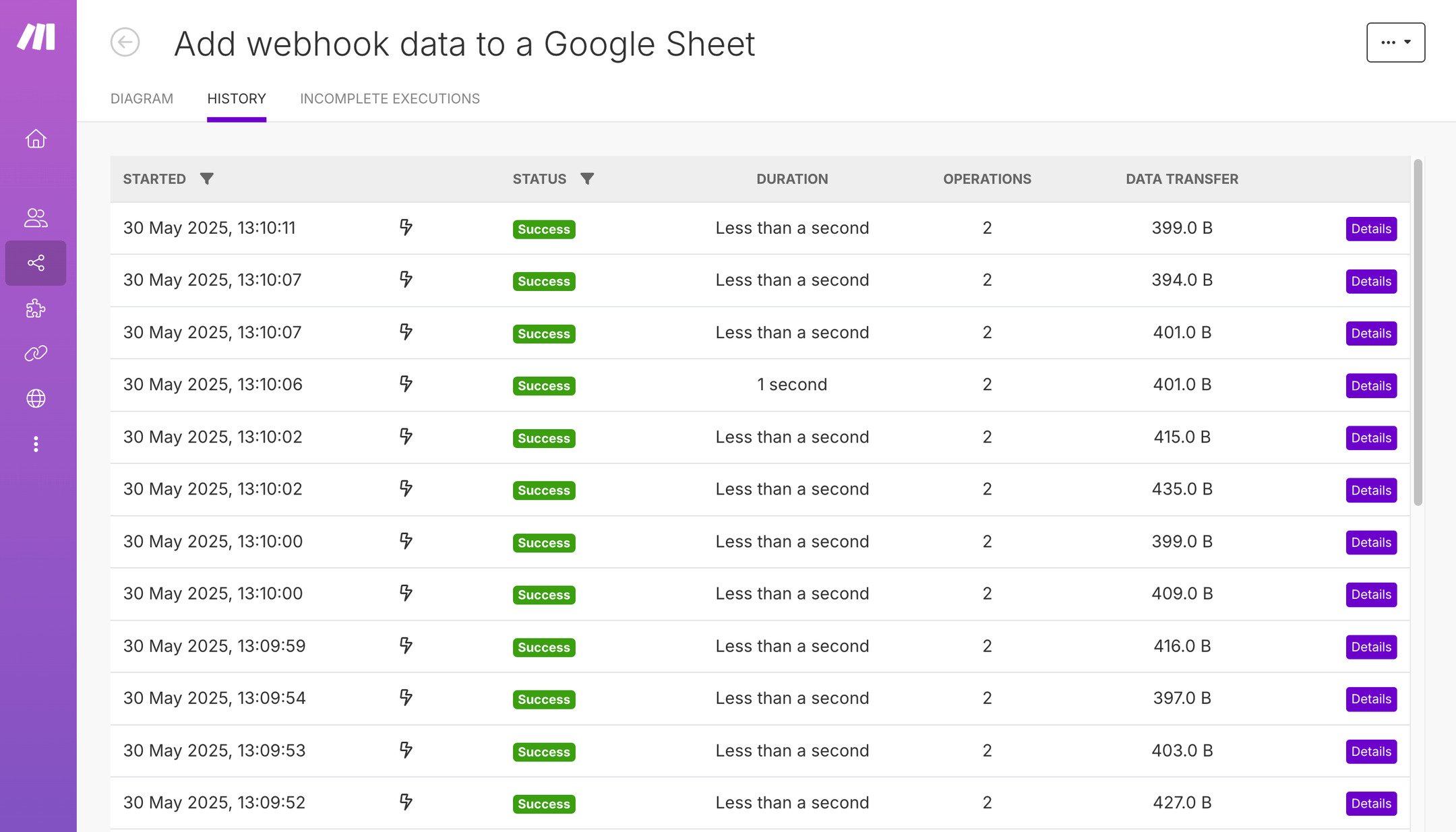The width and height of the screenshot is (1456, 832).
Task: Click the back arrow beside the scenario title
Action: 125,42
